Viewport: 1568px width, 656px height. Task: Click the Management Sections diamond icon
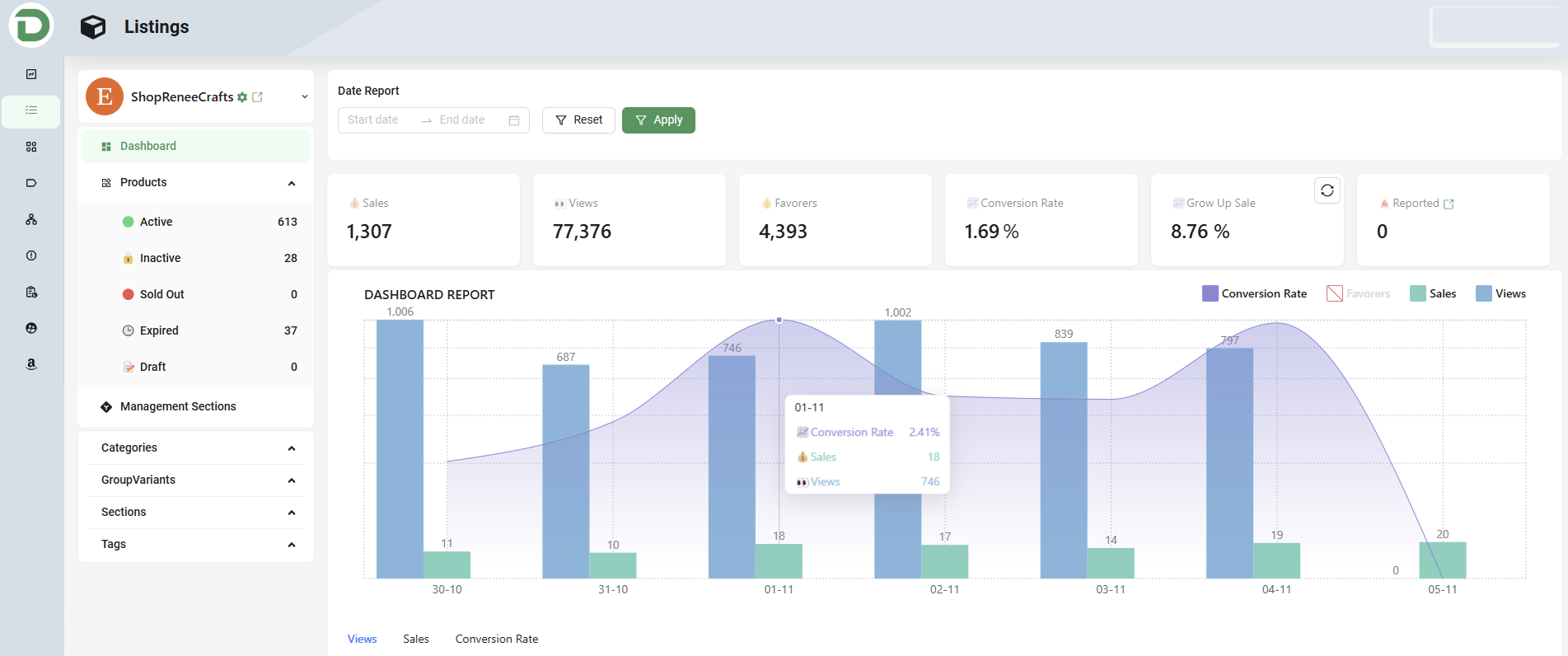106,407
